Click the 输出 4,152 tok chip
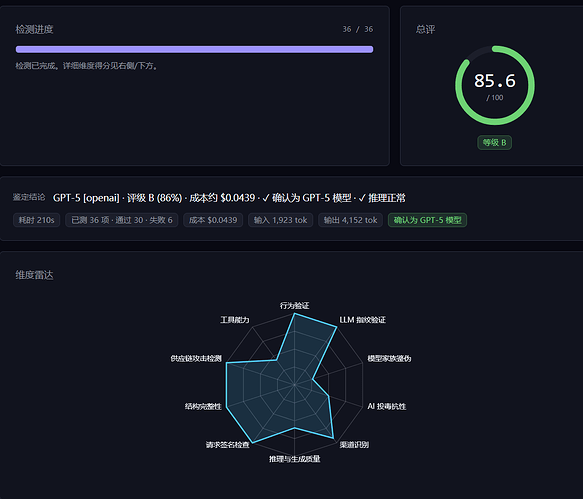The width and height of the screenshot is (583, 499). 350,220
